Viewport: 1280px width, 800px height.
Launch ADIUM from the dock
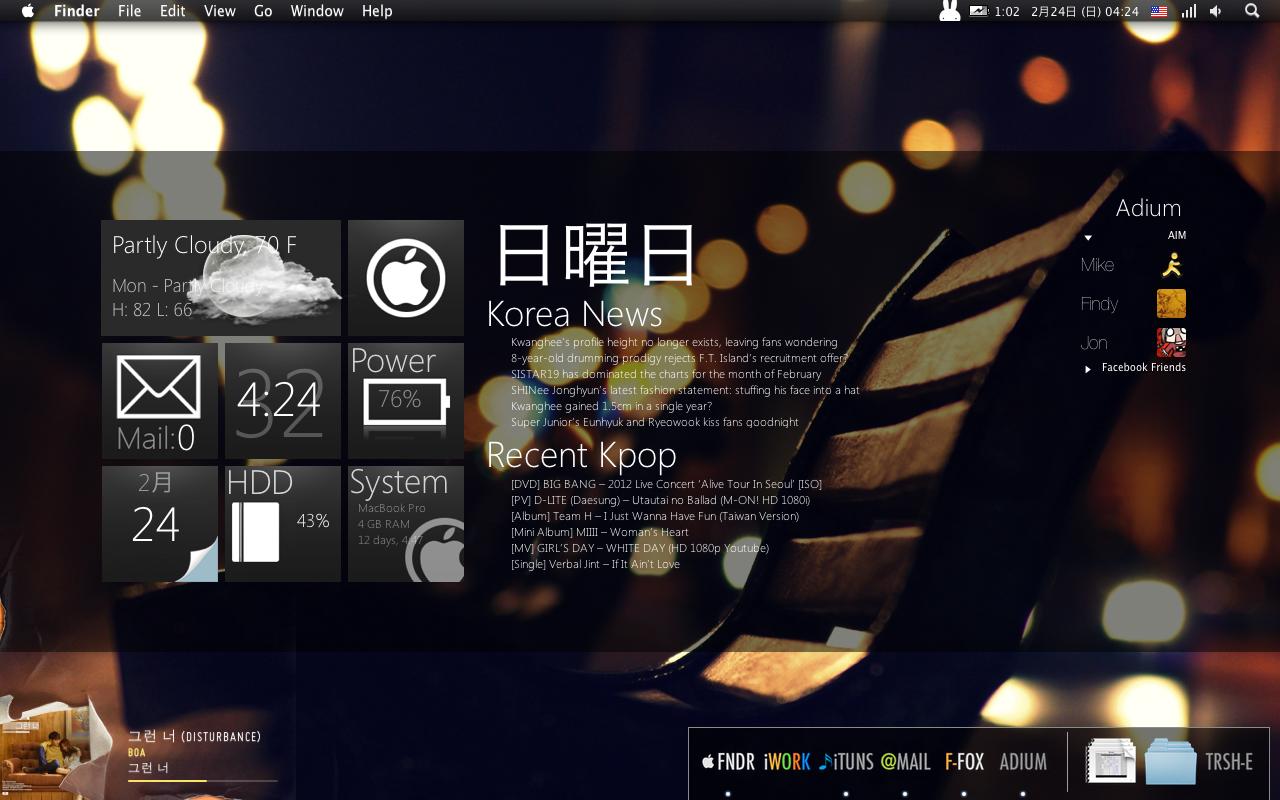click(x=1023, y=762)
